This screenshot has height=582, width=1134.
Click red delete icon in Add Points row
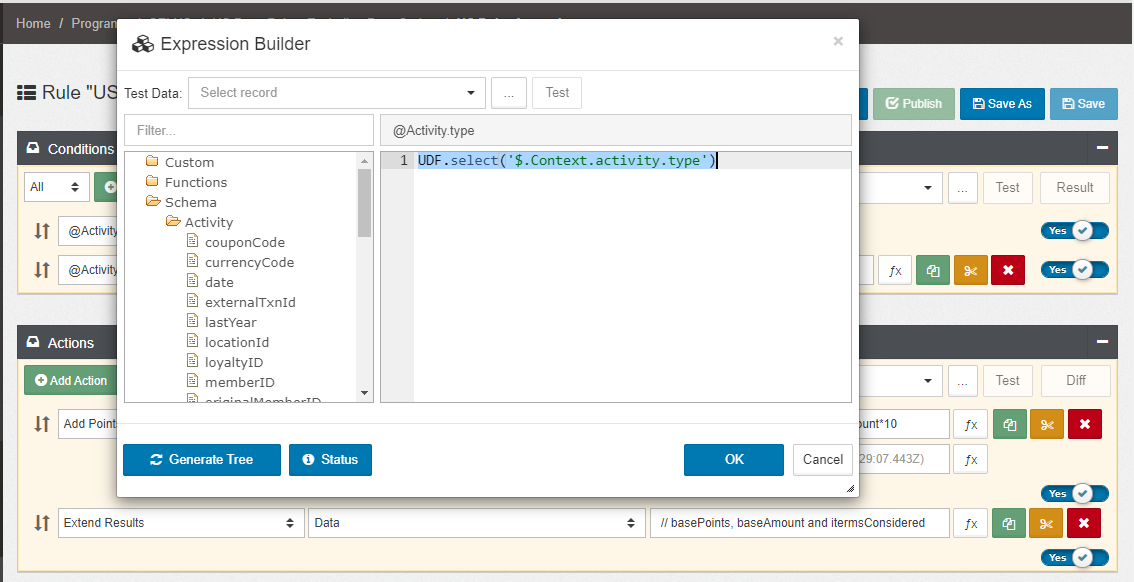[1084, 424]
